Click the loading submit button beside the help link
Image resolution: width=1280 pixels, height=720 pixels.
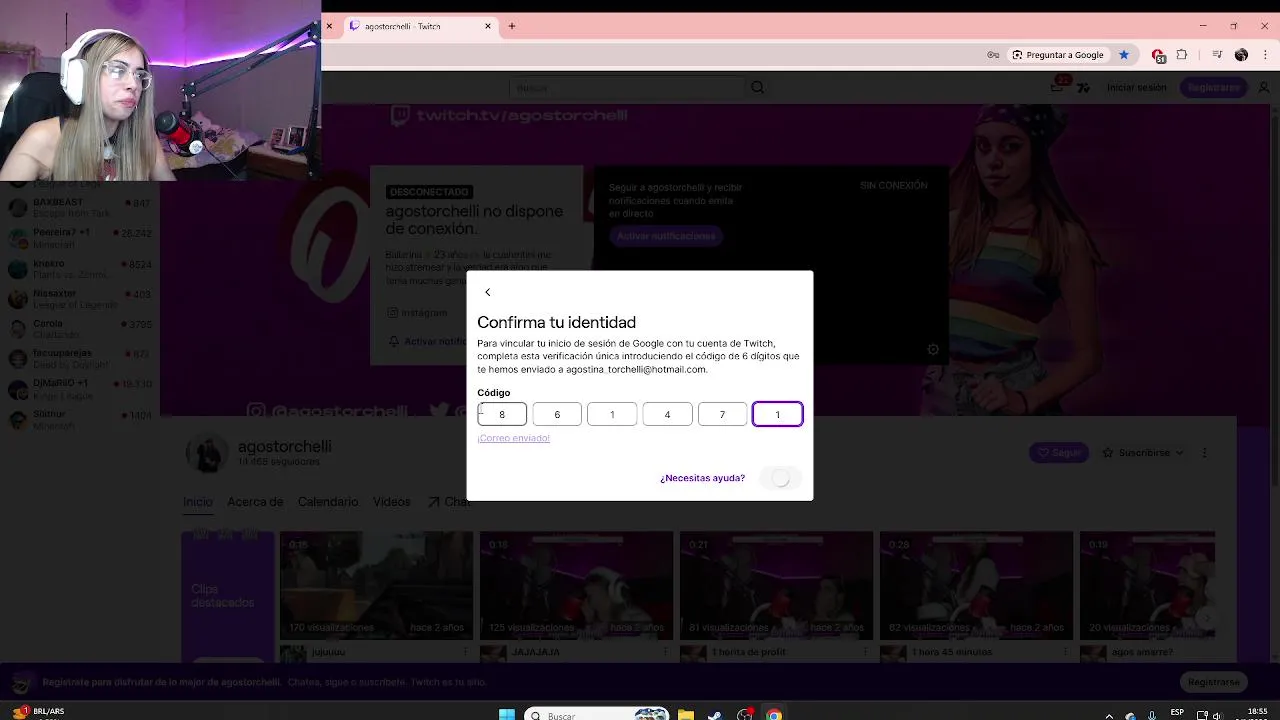pyautogui.click(x=781, y=478)
